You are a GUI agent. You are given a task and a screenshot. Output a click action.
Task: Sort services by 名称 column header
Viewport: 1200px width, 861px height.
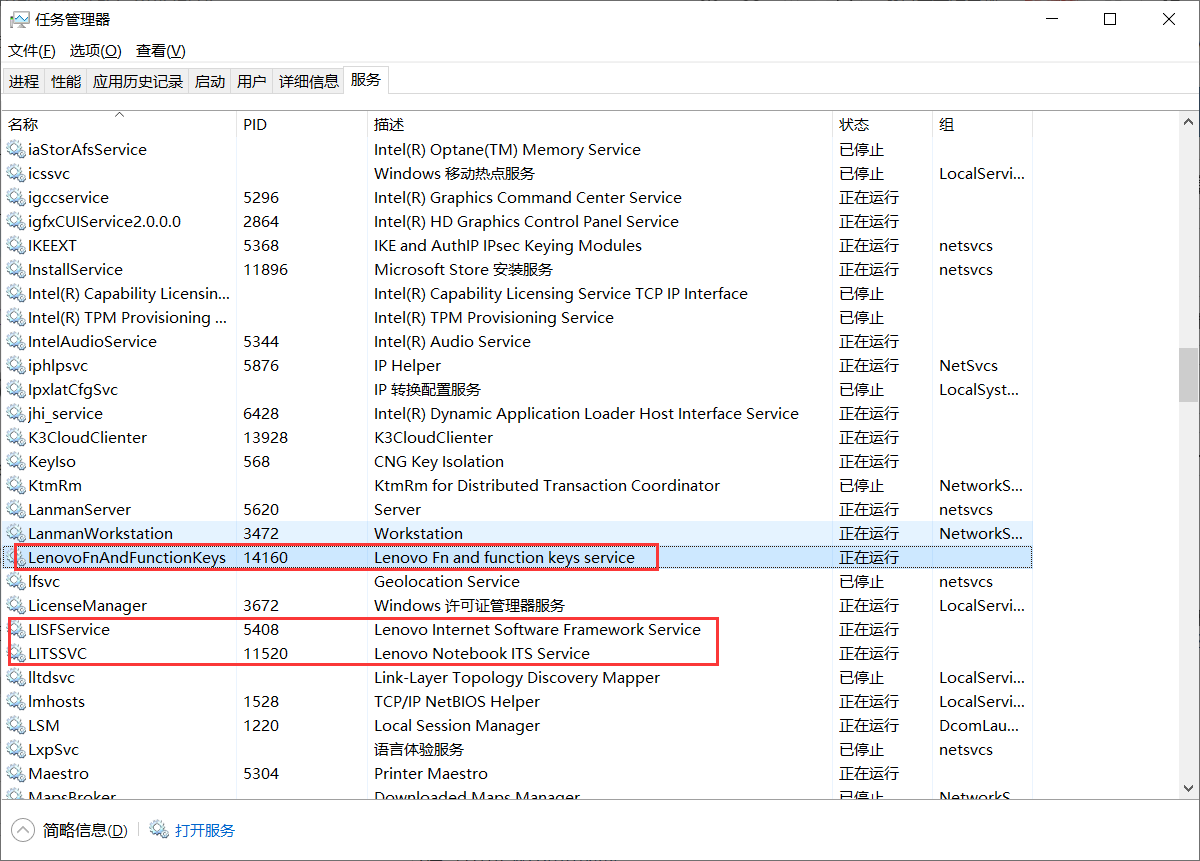pyautogui.click(x=119, y=124)
